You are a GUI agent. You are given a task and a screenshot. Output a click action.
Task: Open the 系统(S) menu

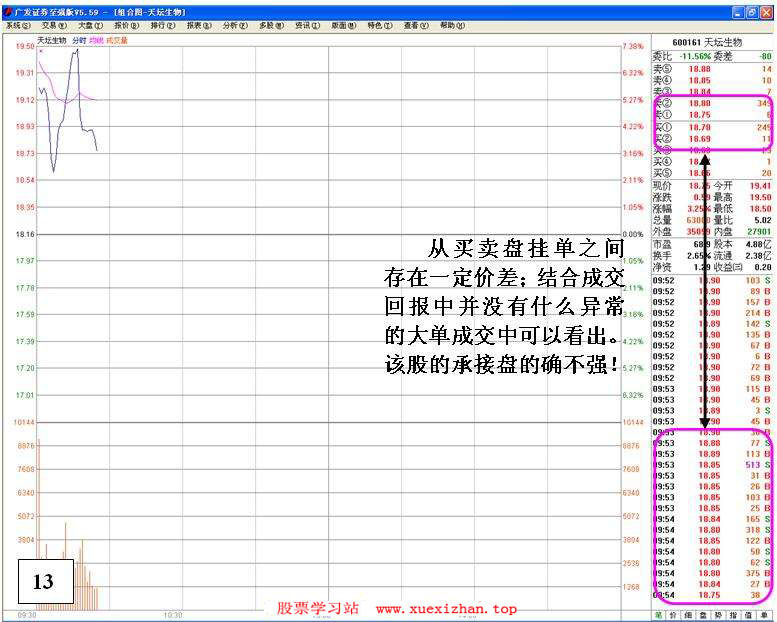tap(18, 25)
